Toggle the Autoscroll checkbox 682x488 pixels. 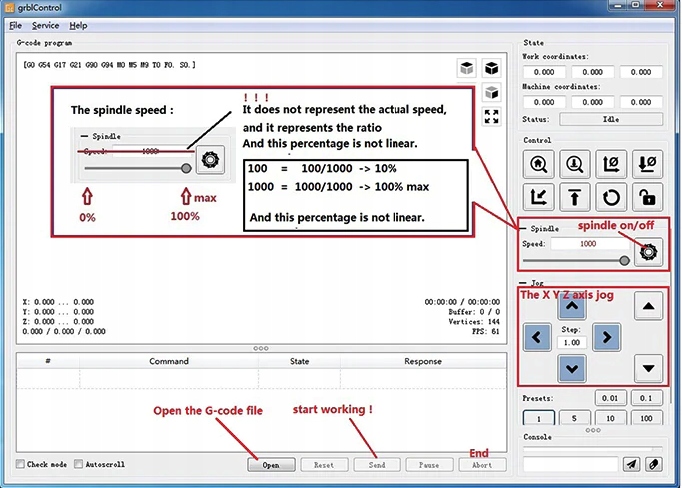click(78, 464)
